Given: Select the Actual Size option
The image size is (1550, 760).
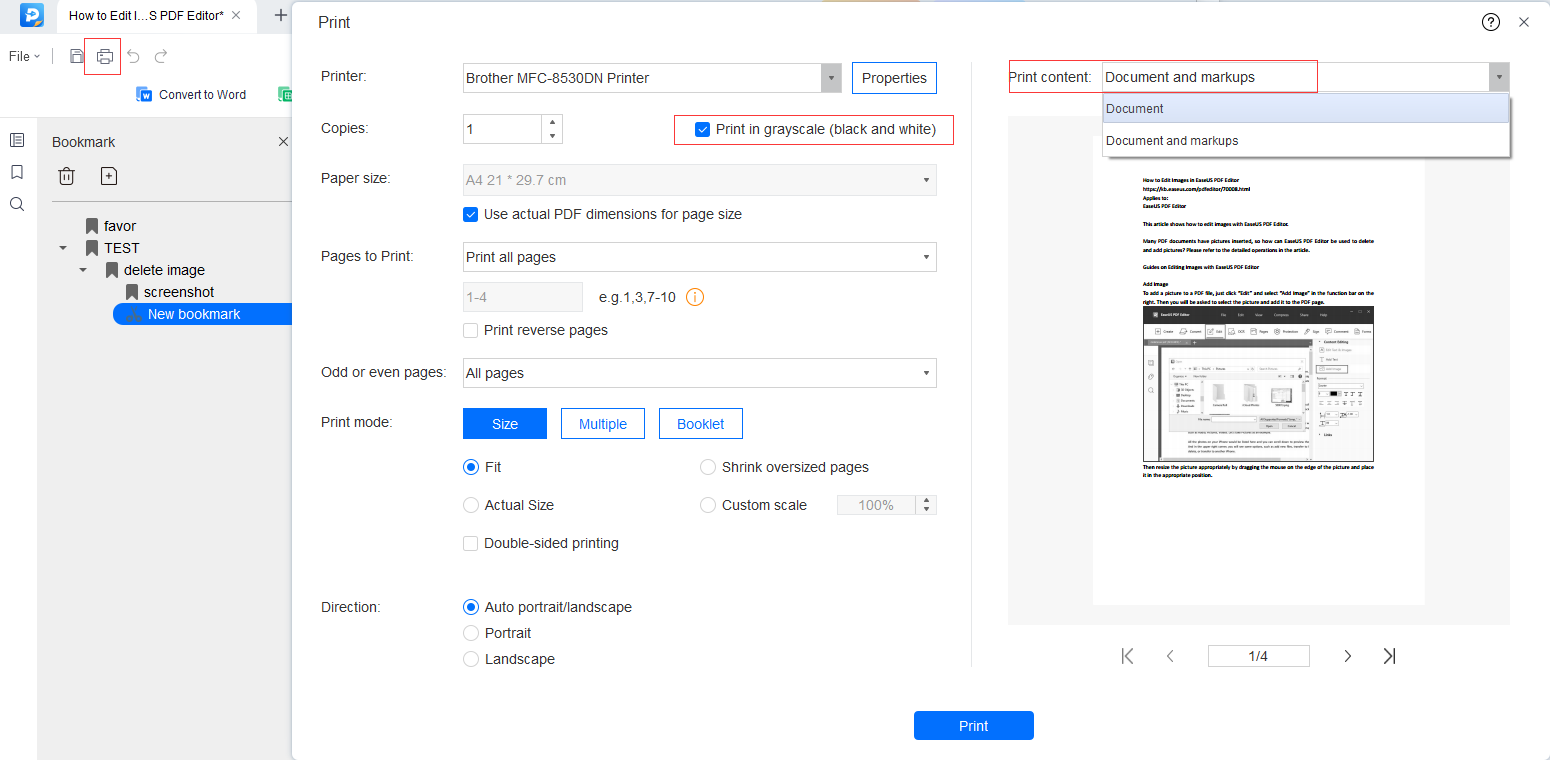Looking at the screenshot, I should [x=471, y=505].
